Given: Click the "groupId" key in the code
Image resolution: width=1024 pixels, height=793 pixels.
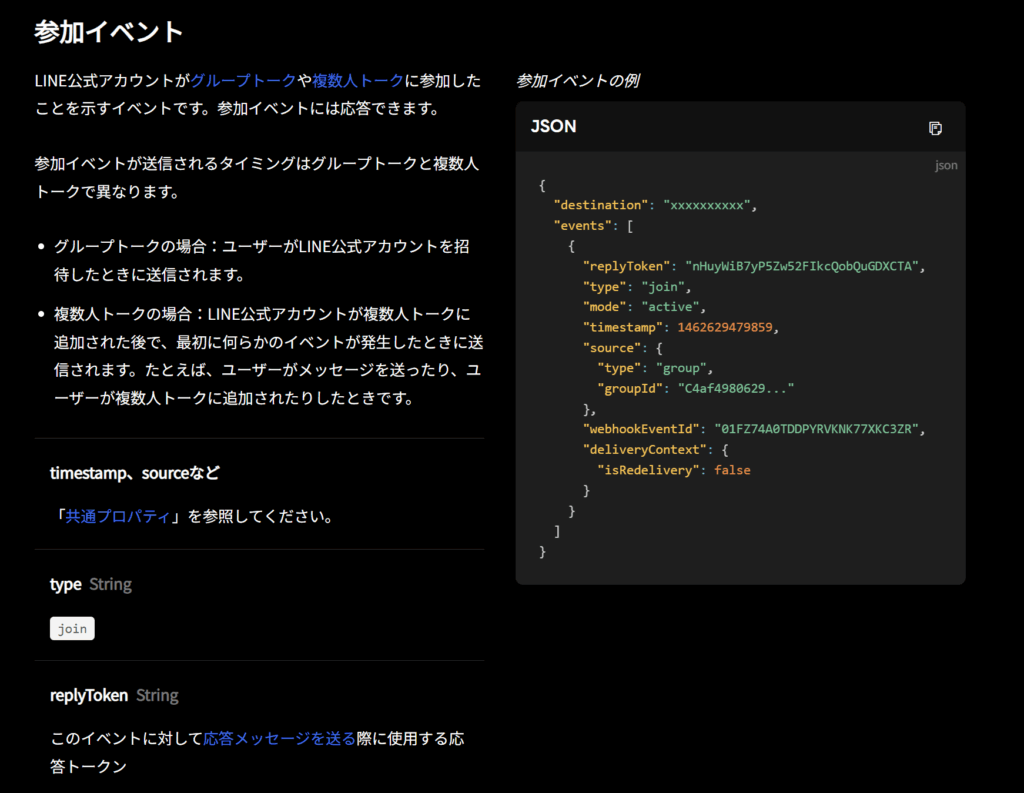Looking at the screenshot, I should pos(630,388).
